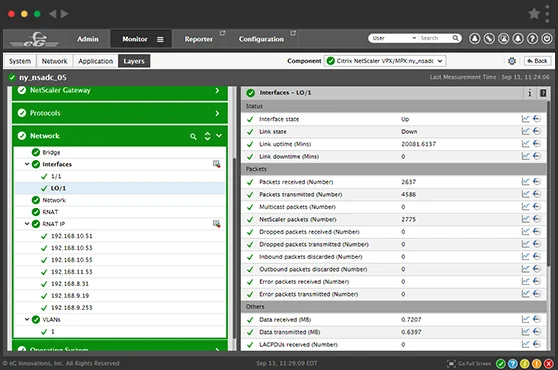Collapse the RNAT IP tree node
558x370 pixels.
27,224
